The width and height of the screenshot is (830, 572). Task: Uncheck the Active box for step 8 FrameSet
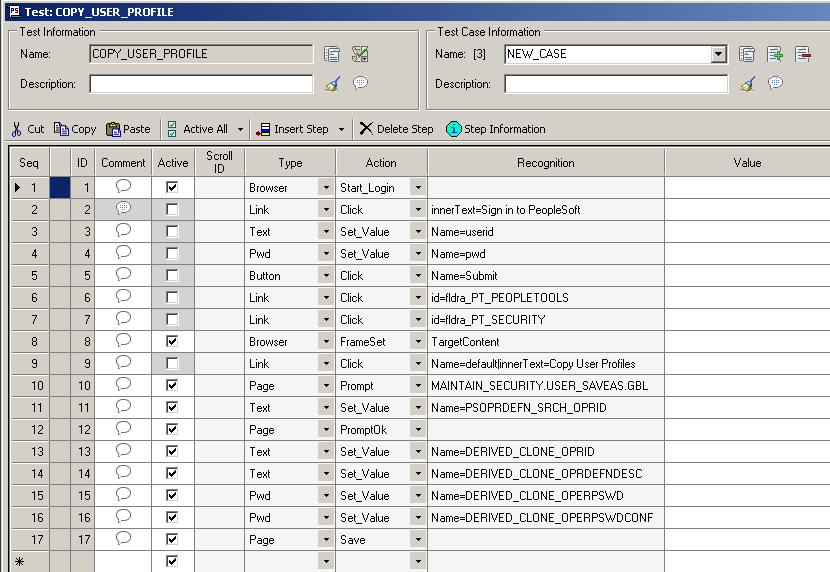coord(172,341)
